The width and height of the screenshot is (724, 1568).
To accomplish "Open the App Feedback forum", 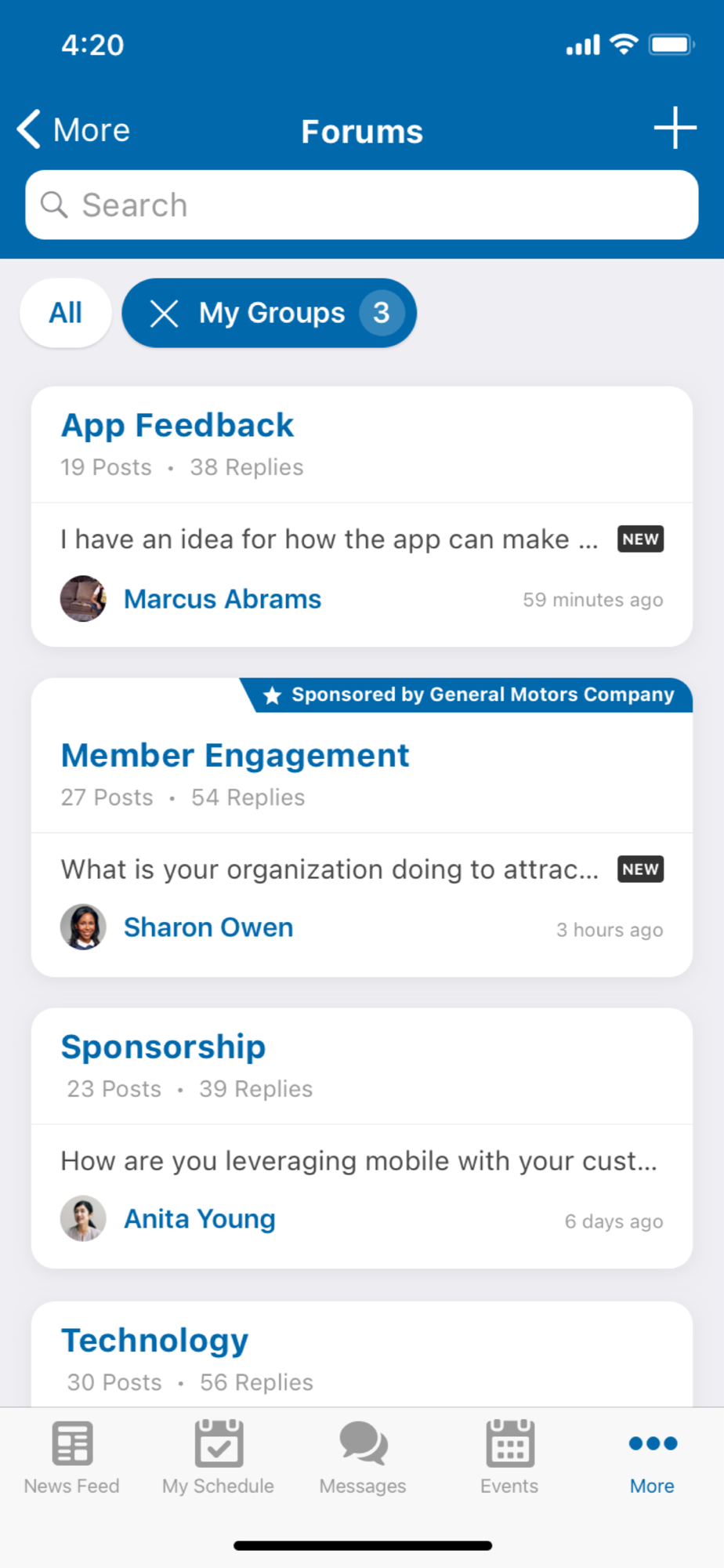I will [178, 426].
